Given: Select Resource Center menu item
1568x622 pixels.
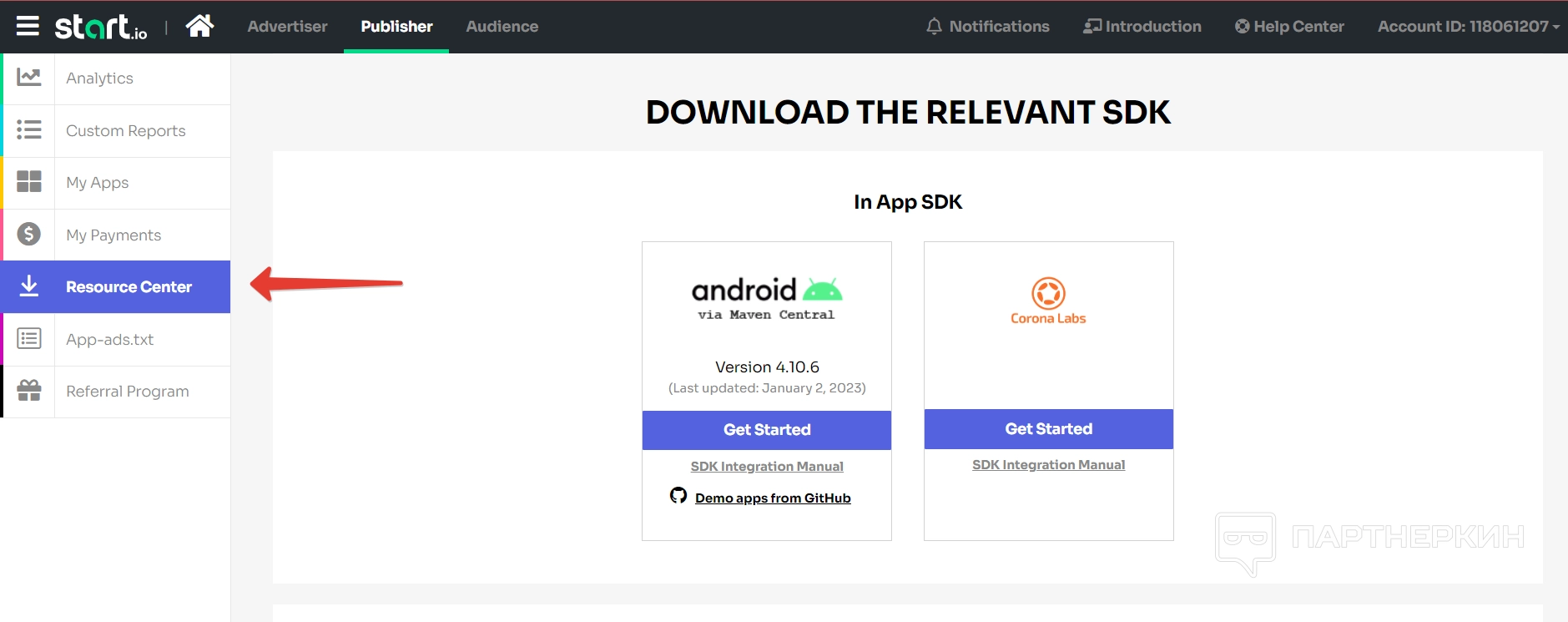Looking at the screenshot, I should (116, 287).
